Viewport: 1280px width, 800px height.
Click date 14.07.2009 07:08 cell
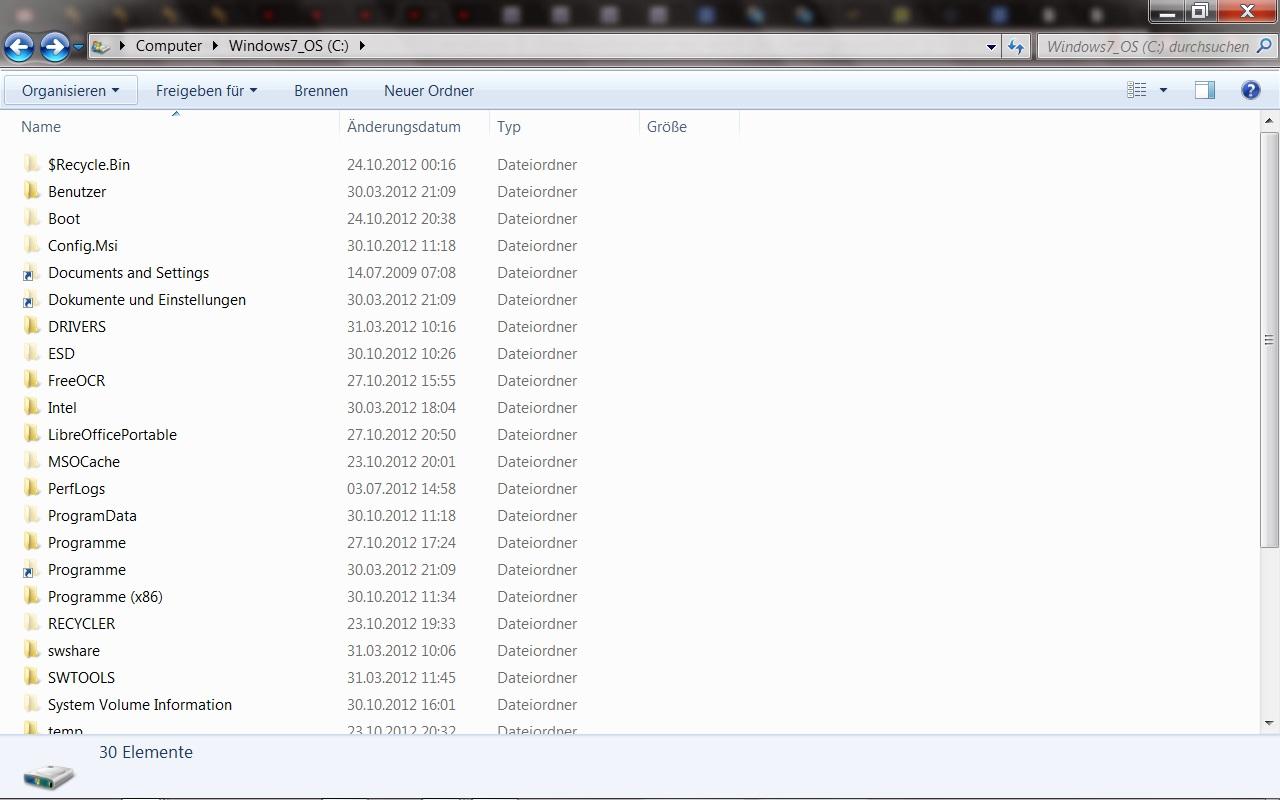tap(401, 272)
